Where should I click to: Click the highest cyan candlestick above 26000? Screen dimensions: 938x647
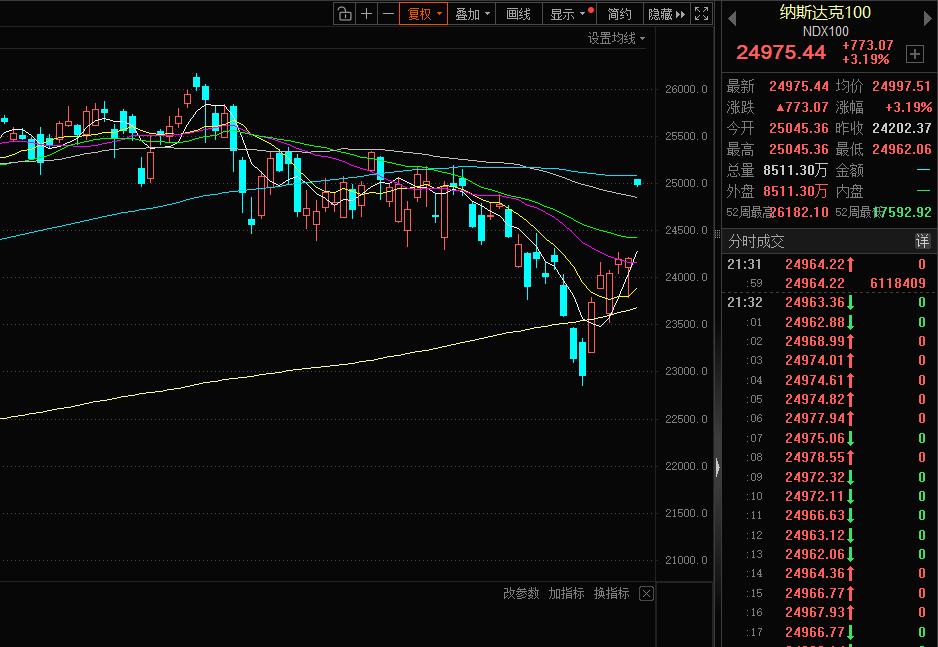(x=196, y=81)
